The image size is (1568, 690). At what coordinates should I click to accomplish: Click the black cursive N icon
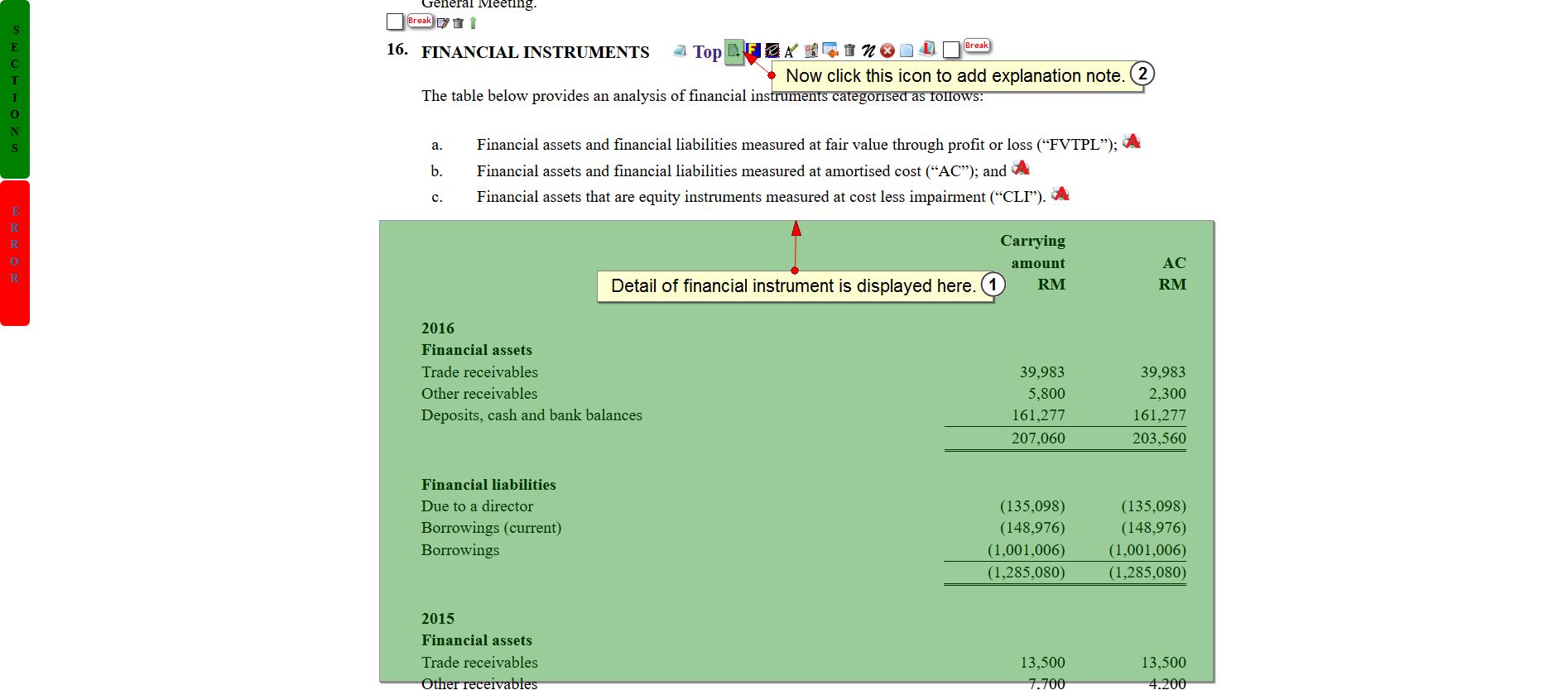[868, 51]
